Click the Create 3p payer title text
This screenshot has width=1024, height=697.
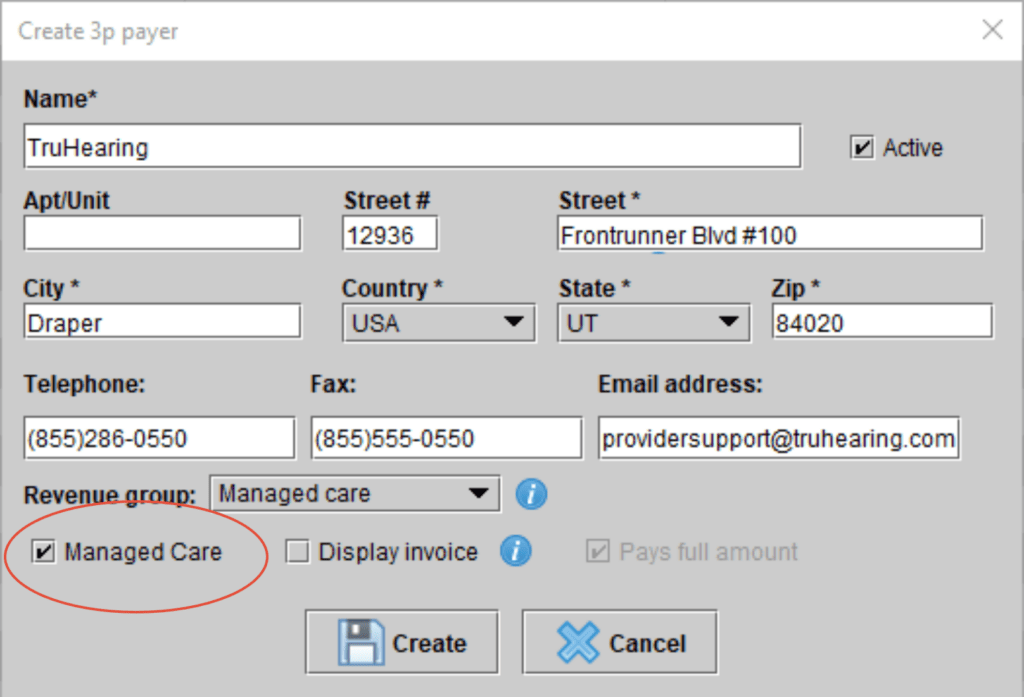[x=98, y=31]
